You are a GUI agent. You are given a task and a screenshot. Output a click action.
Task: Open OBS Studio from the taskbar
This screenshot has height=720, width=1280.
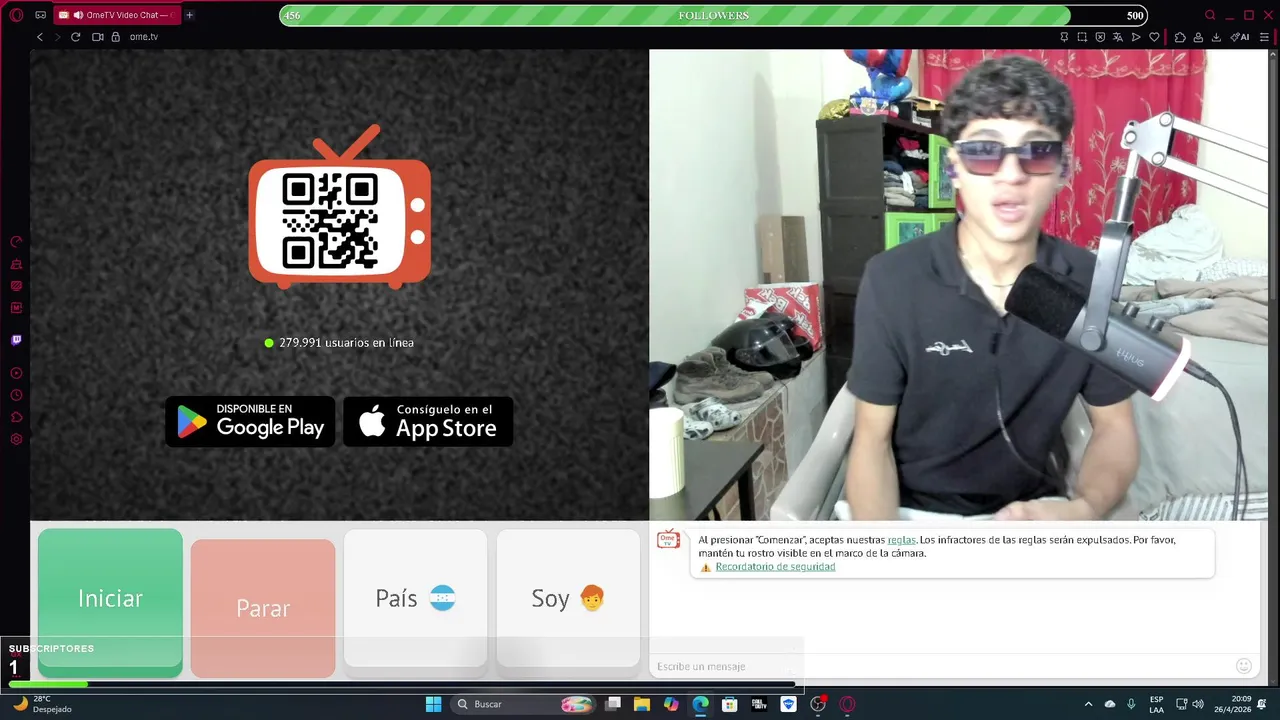tap(818, 704)
